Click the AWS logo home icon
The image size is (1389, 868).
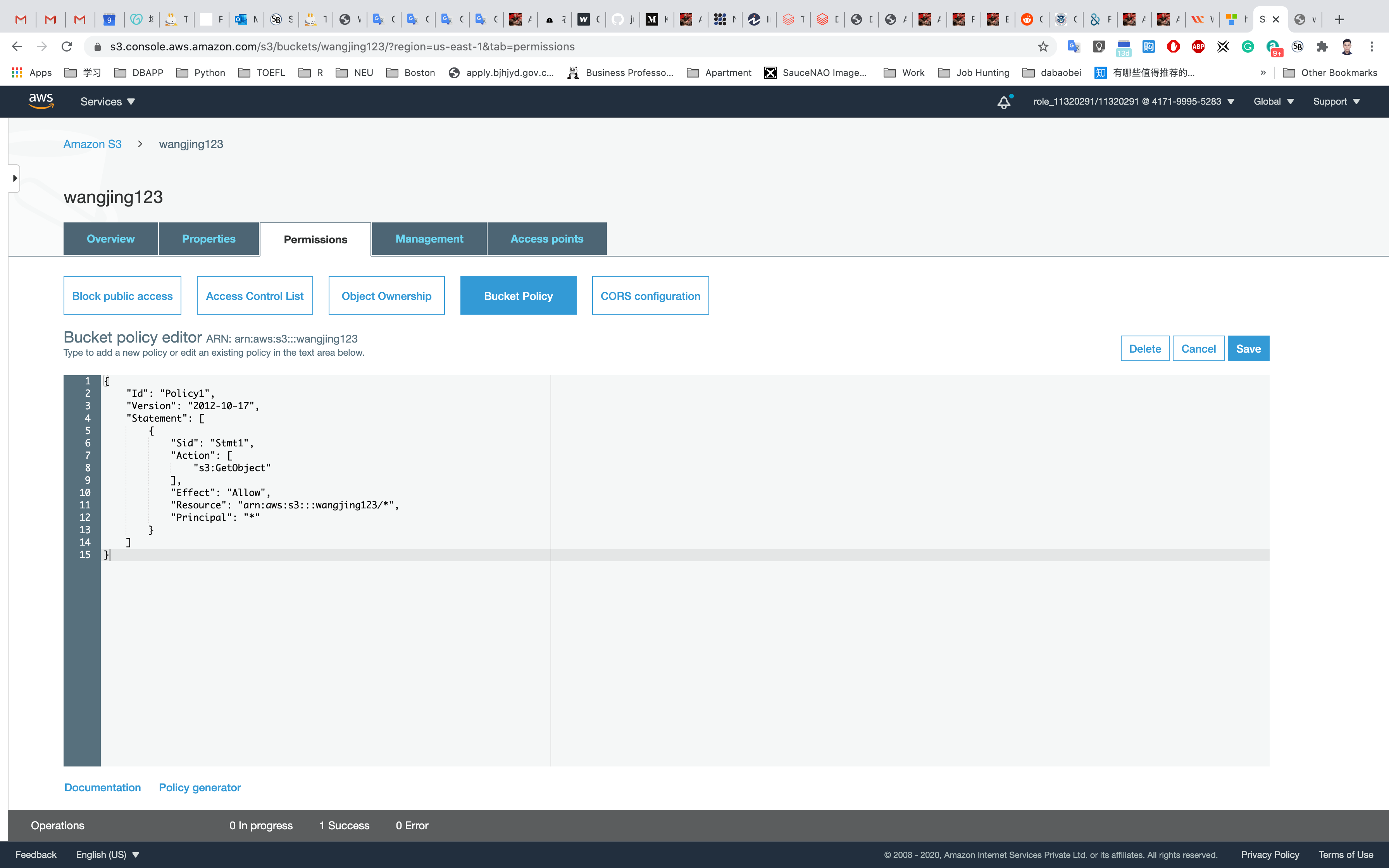click(x=41, y=101)
